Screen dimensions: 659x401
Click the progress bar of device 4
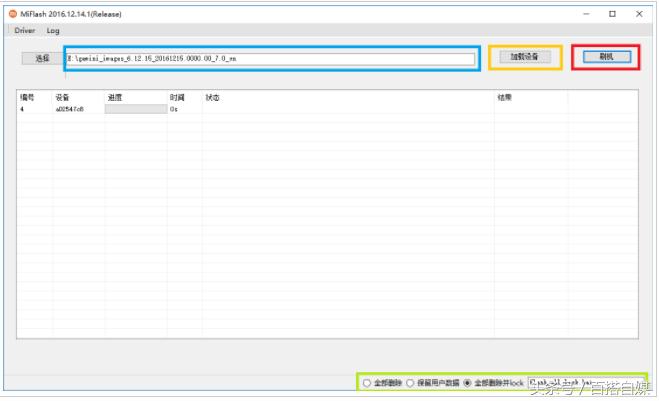coord(135,109)
